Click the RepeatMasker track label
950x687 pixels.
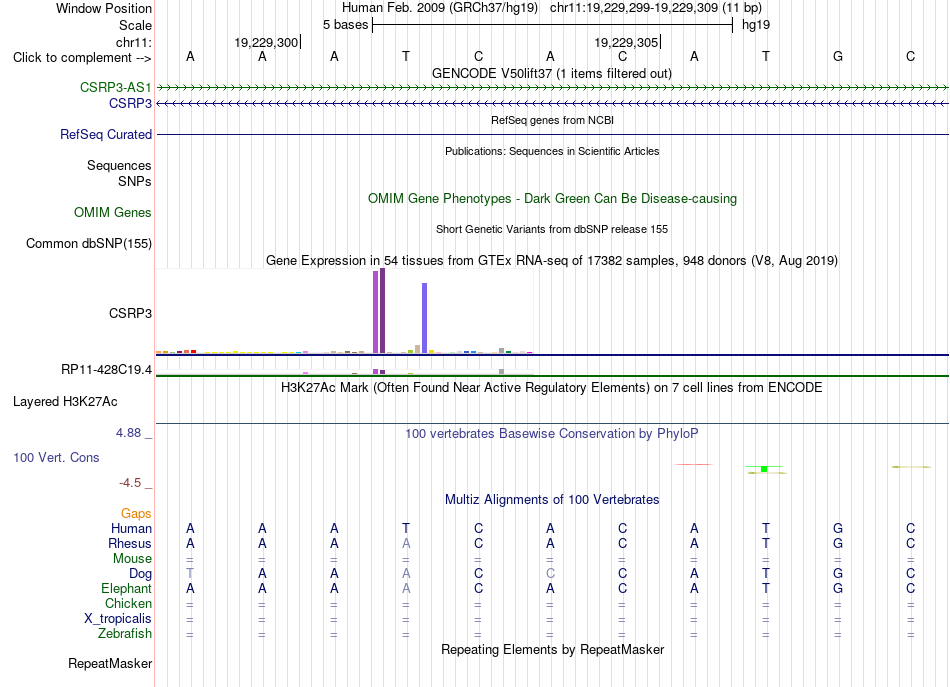pos(110,664)
